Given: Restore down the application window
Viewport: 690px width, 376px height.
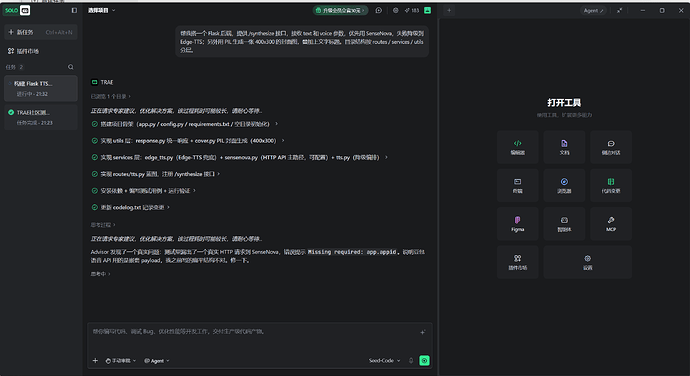Looking at the screenshot, I should click(662, 10).
